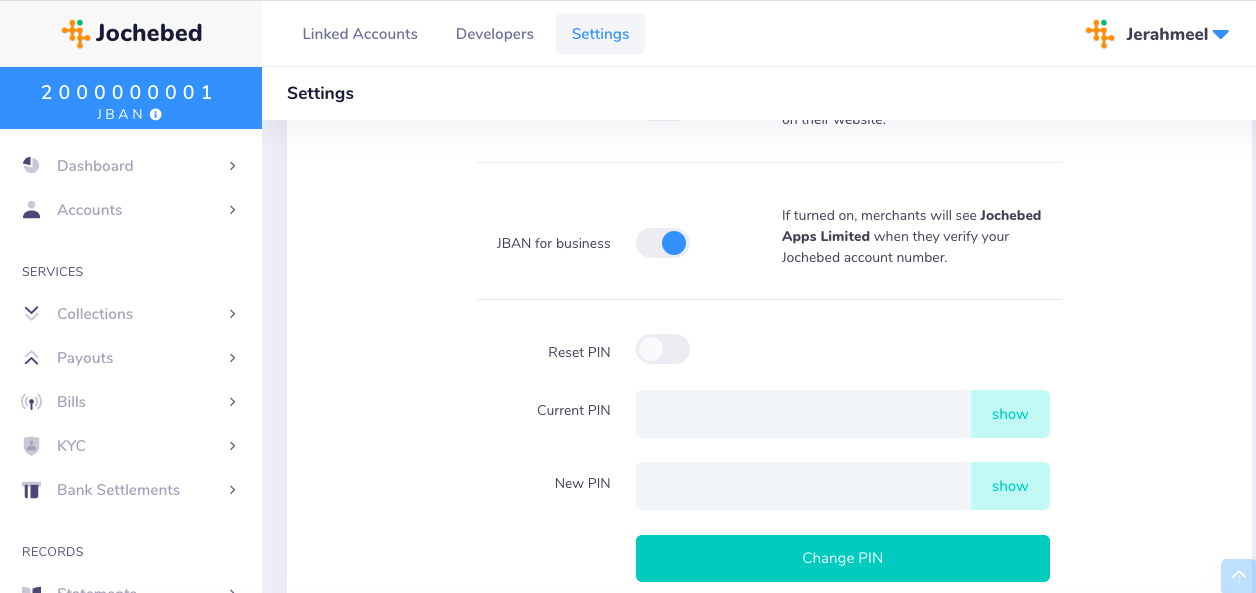The height and width of the screenshot is (593, 1256).
Task: Click the Collections double-chevron icon
Action: 31,313
